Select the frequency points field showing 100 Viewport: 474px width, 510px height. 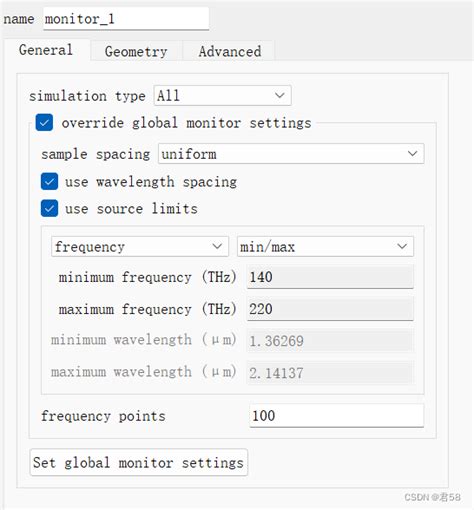[336, 416]
